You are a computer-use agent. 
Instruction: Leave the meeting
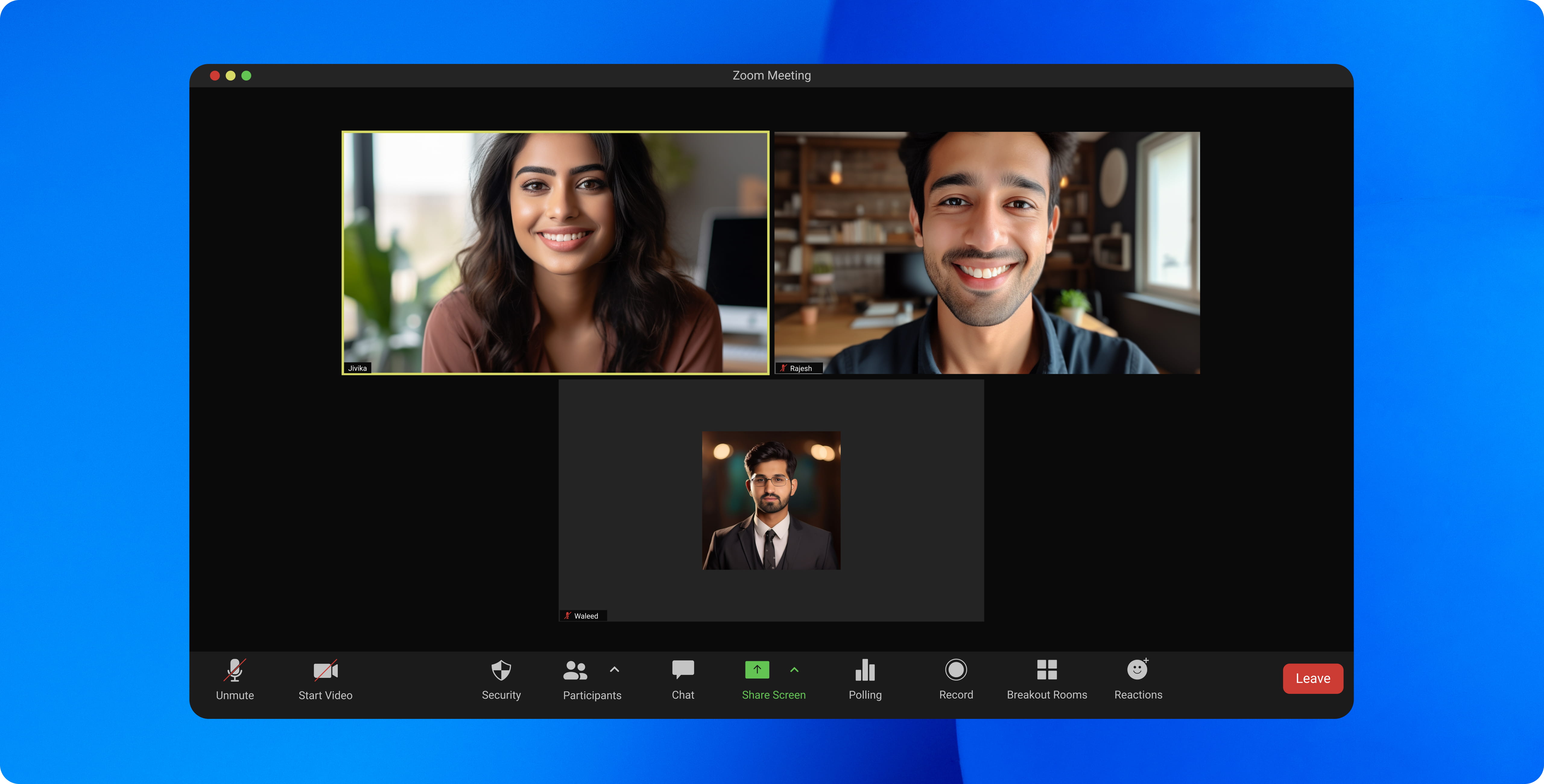point(1313,678)
